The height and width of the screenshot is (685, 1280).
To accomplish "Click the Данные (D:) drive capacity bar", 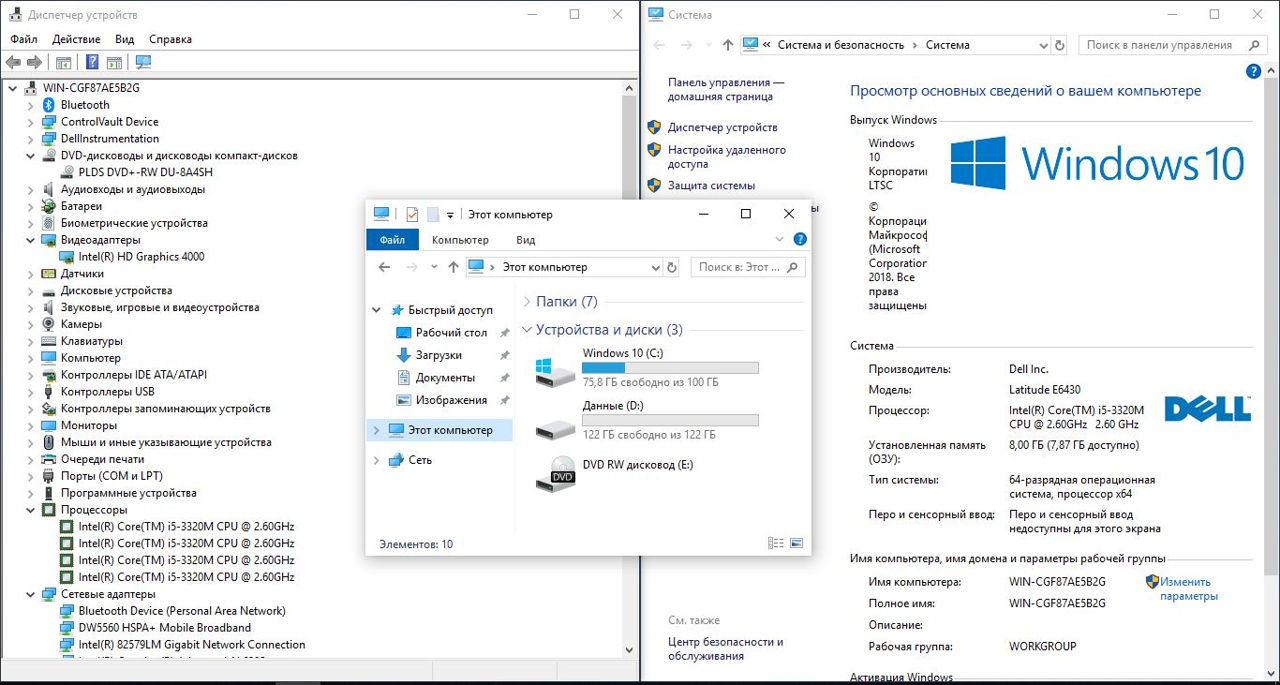I will (670, 420).
